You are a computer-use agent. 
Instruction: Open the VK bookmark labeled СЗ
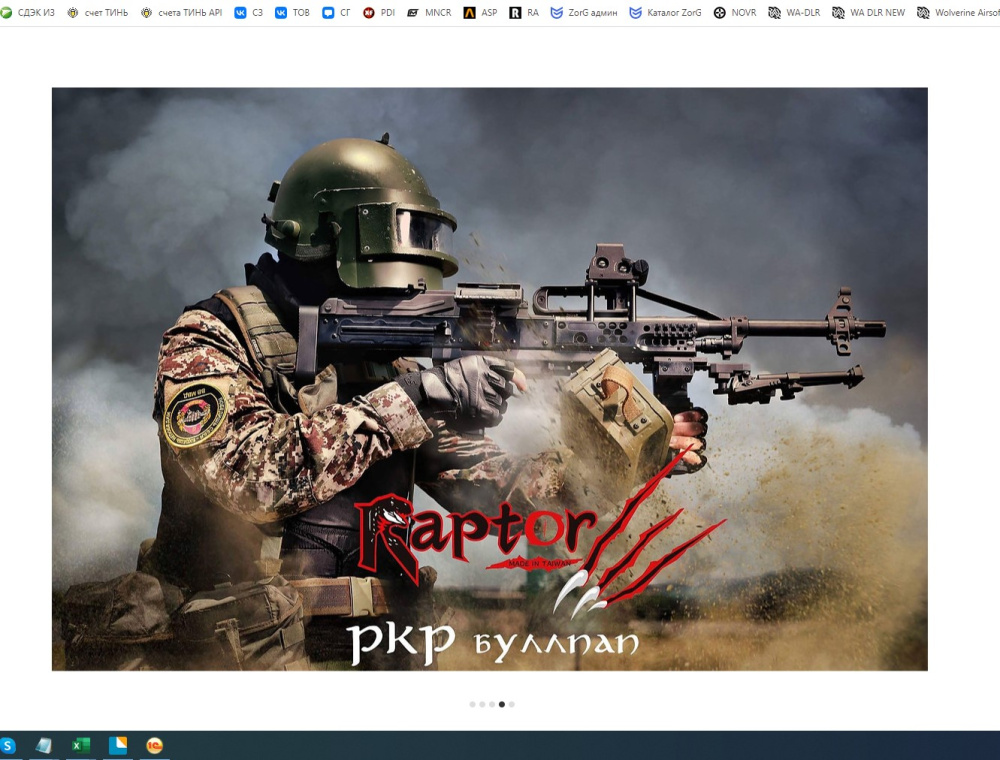click(x=249, y=13)
